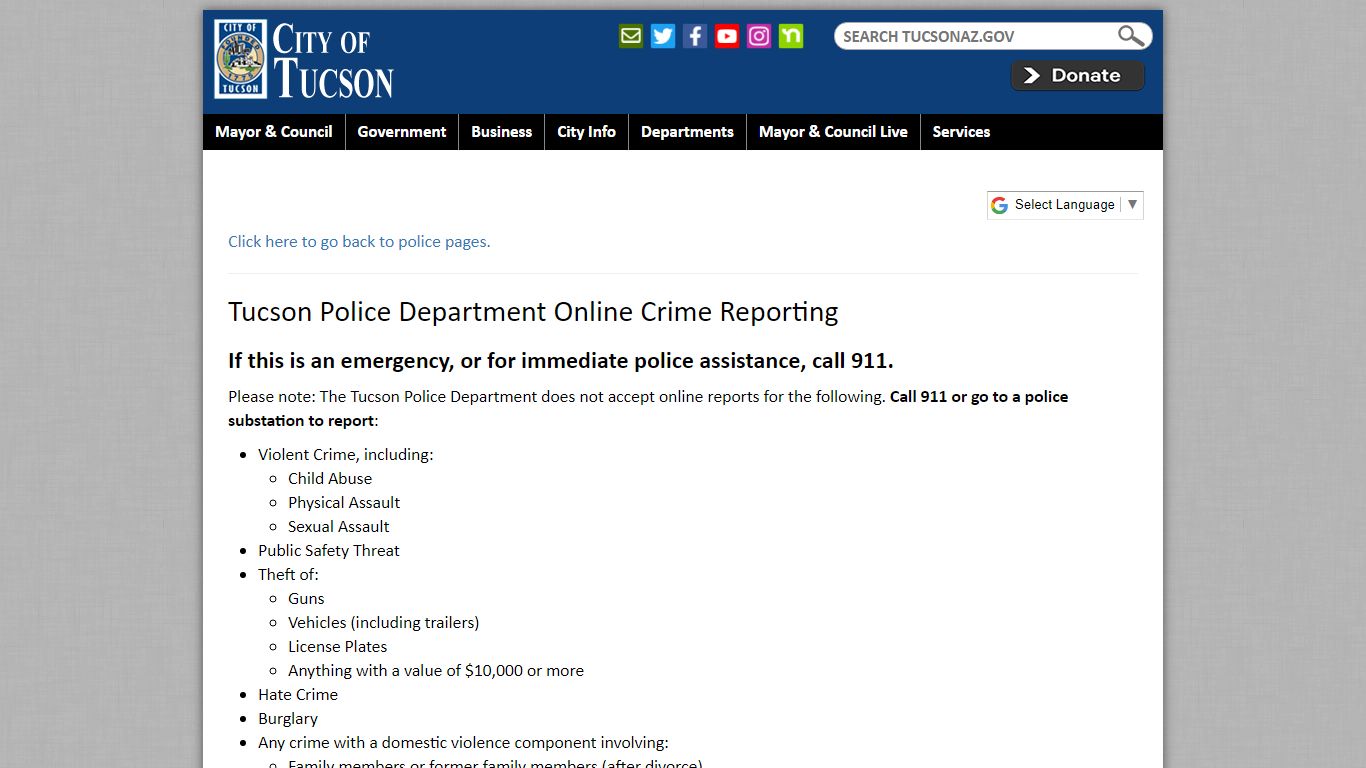Open the YouTube channel icon
This screenshot has height=768, width=1366.
pos(727,36)
